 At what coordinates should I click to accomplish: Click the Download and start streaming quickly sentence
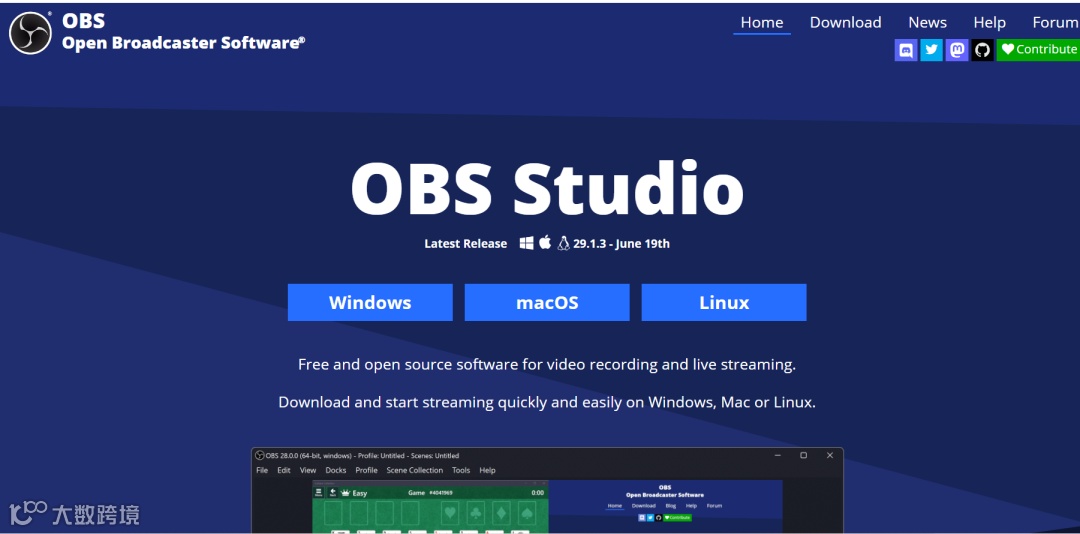(x=547, y=402)
